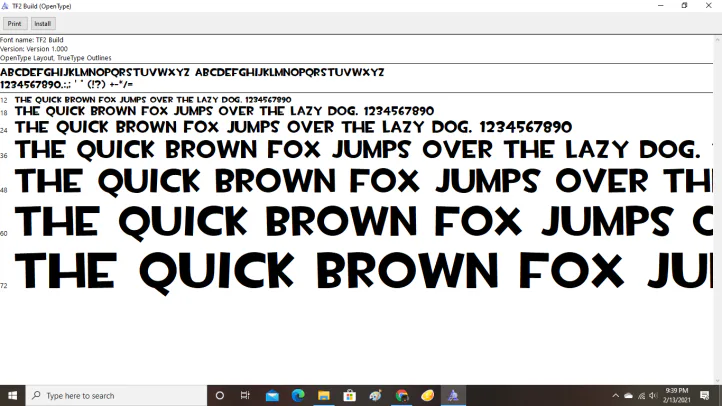
Task: Click the alphabet sample line ABCDEFGHIJKLM
Action: 192,72
